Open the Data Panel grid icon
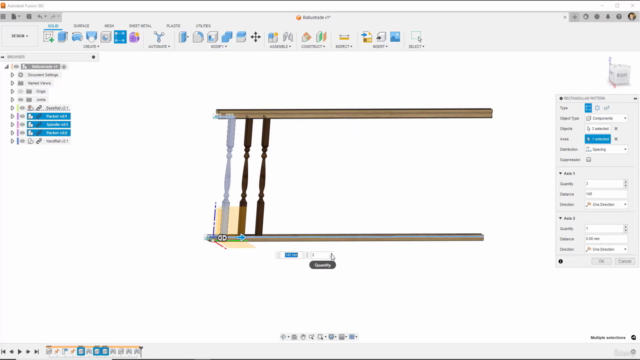Viewport: 640px width, 360px height. click(3, 17)
